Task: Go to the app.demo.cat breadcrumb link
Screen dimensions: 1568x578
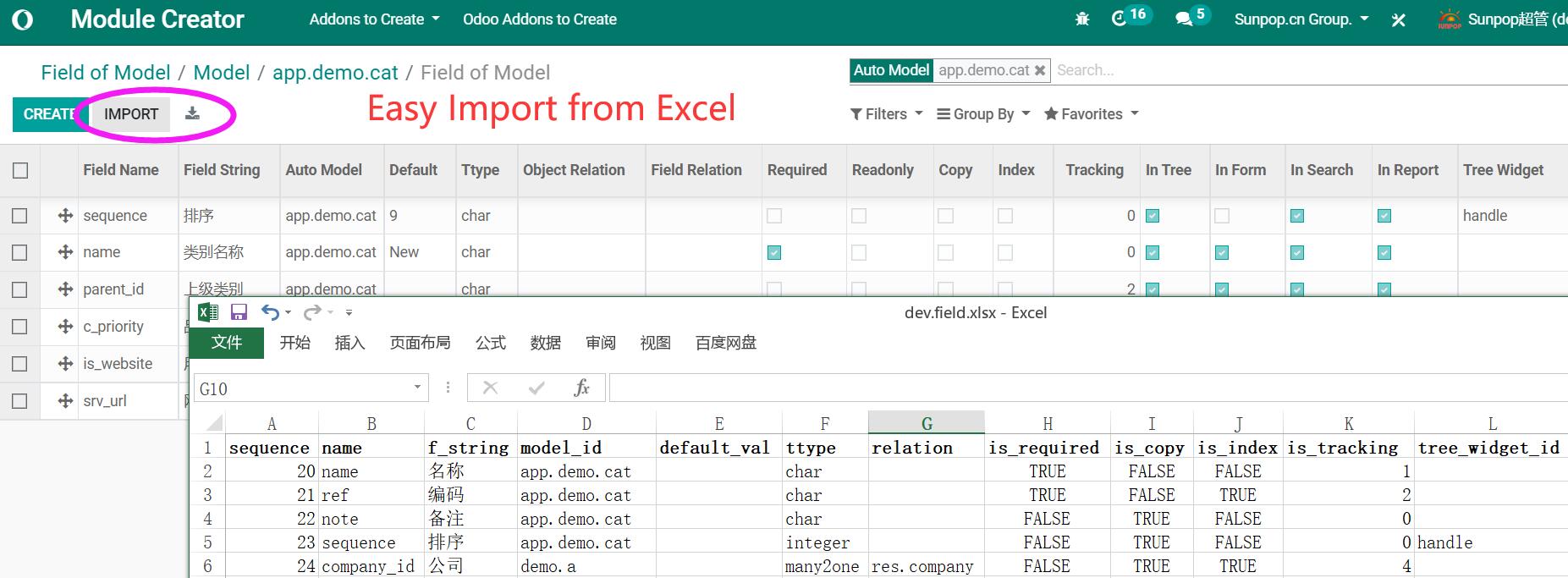Action: (335, 73)
